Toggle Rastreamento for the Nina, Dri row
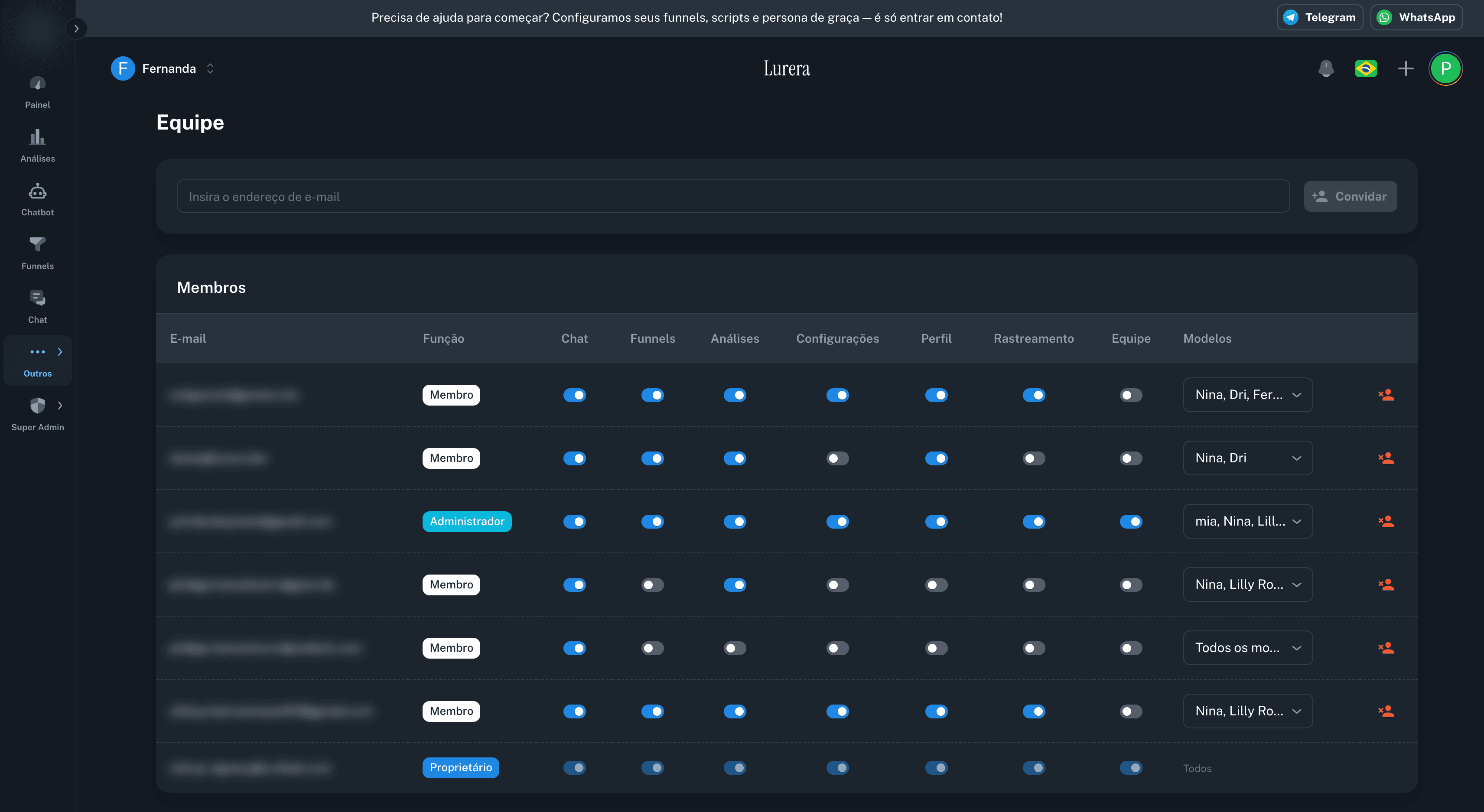 point(1034,458)
